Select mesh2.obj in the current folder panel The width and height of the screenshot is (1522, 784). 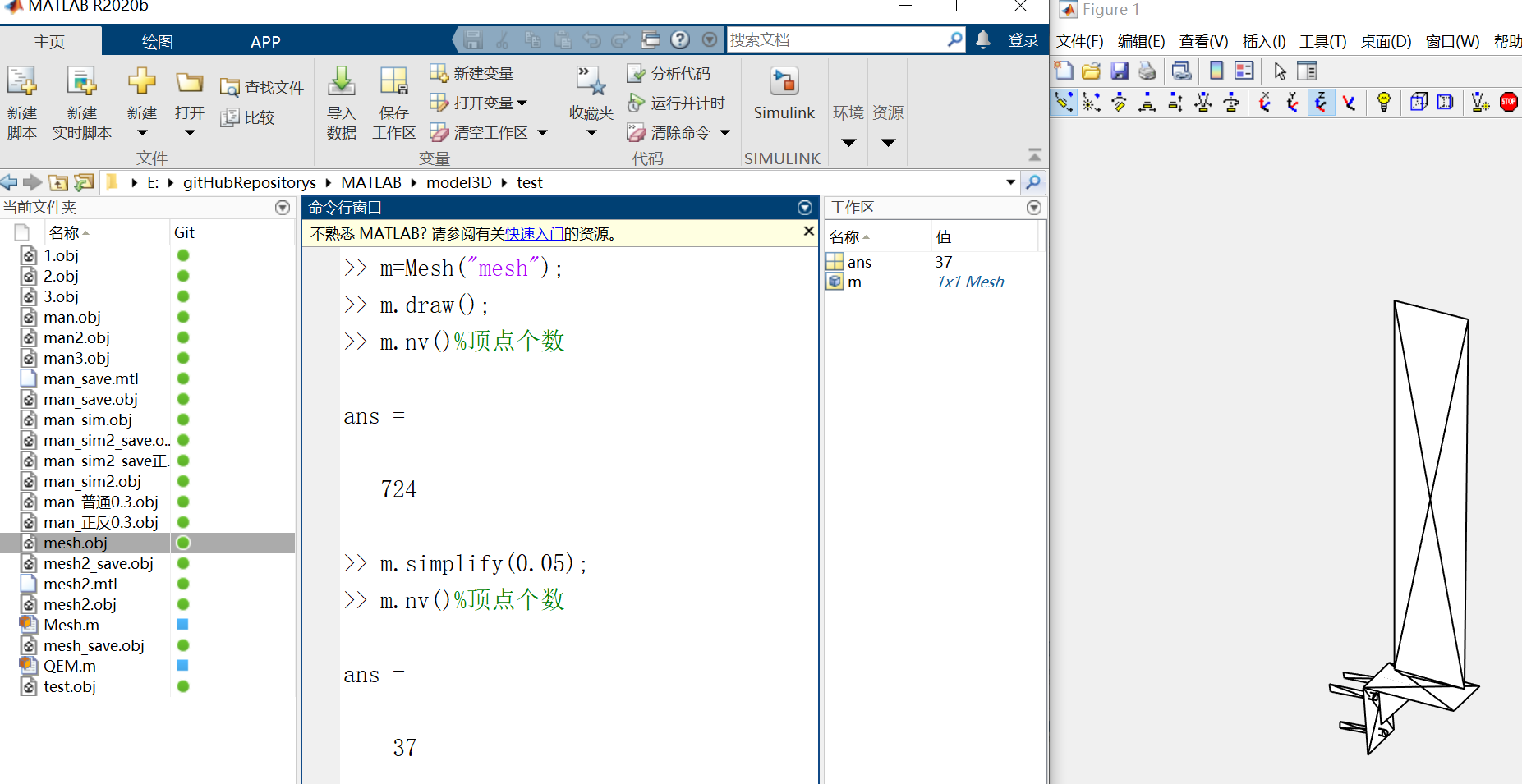[x=80, y=604]
